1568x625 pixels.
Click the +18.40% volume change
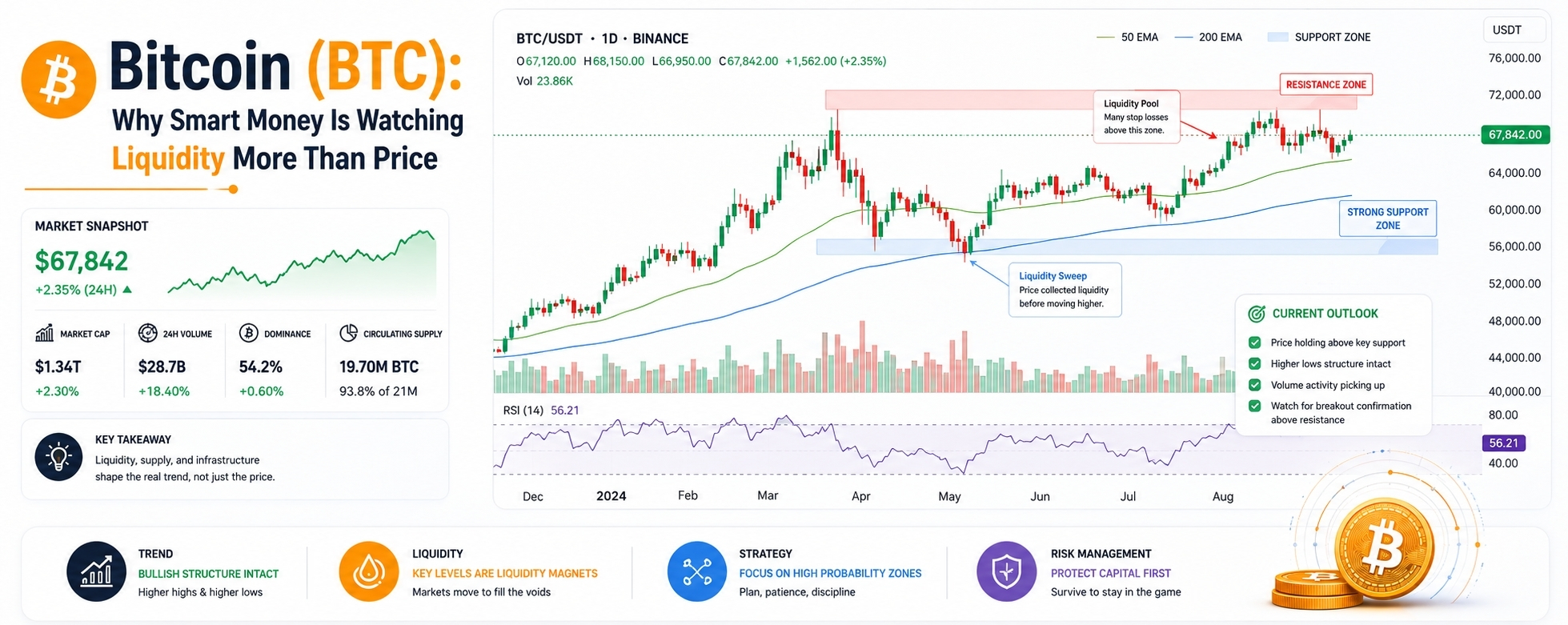tap(164, 391)
